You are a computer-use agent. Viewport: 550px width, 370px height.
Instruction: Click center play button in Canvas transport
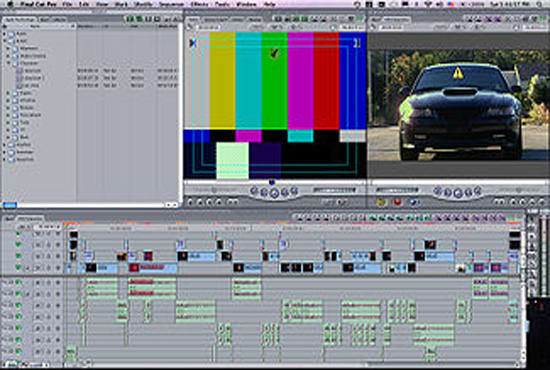(458, 193)
